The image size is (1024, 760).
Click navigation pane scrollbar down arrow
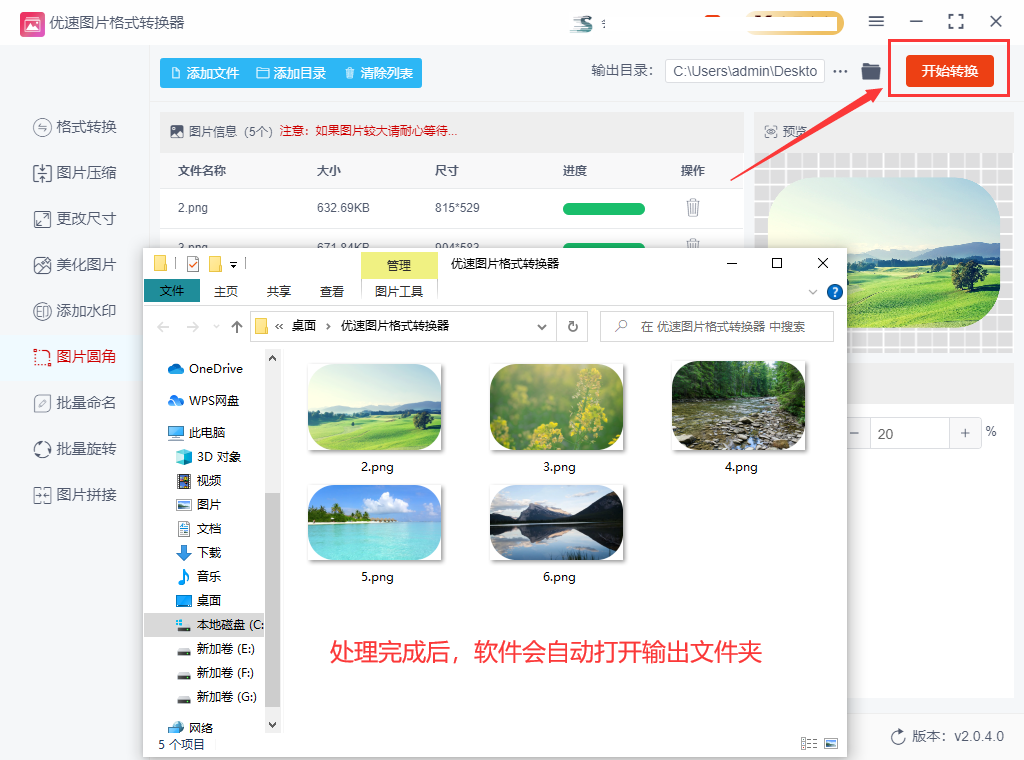coord(272,725)
